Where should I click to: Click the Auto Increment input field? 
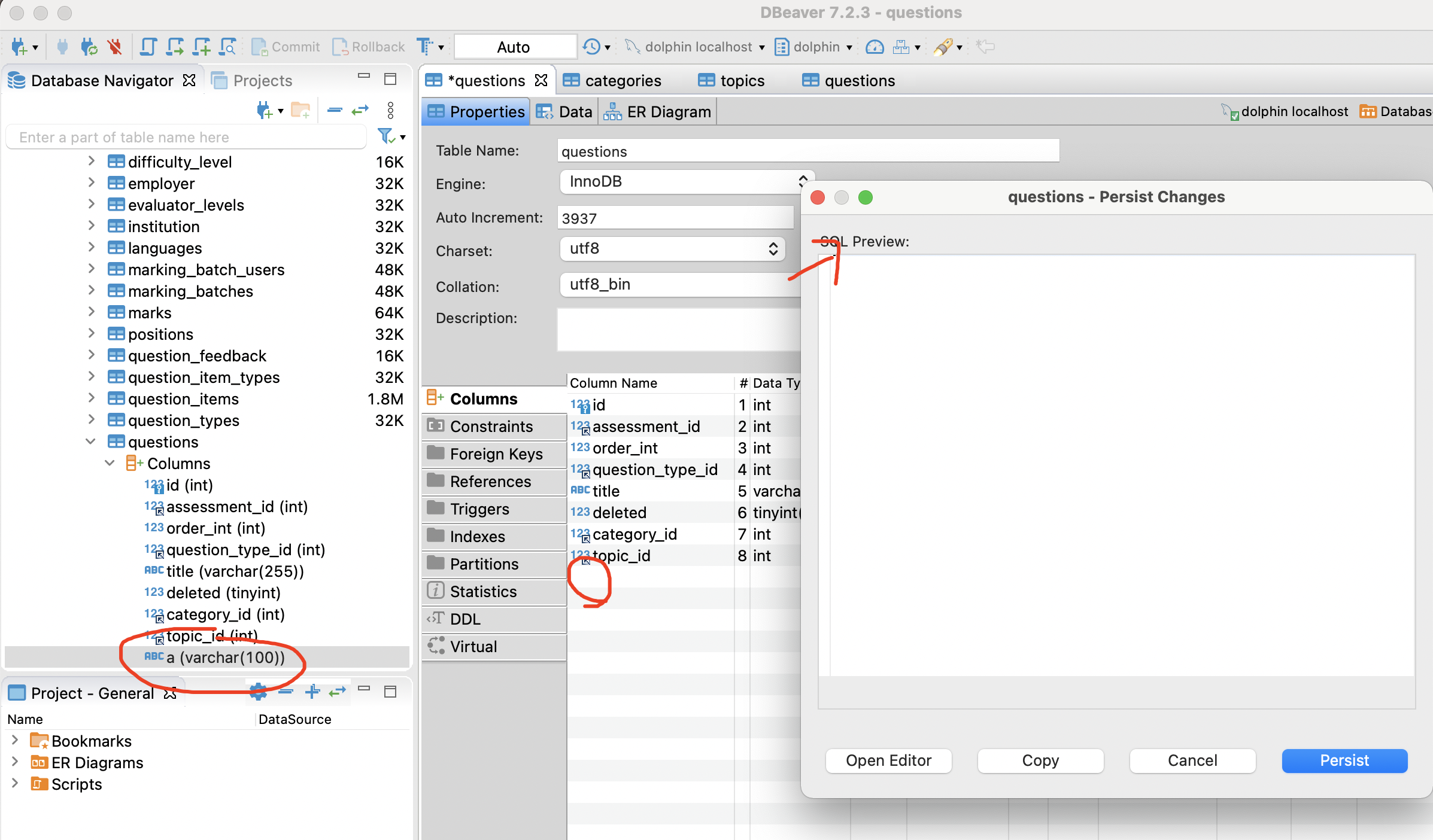pyautogui.click(x=675, y=218)
